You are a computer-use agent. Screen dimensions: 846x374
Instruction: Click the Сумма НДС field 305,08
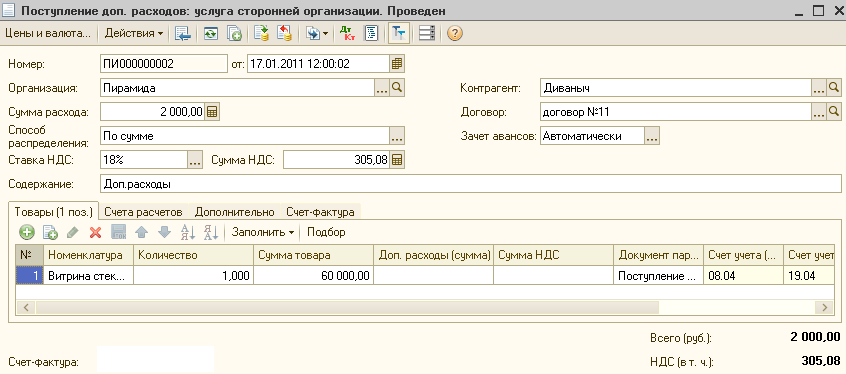(336, 160)
